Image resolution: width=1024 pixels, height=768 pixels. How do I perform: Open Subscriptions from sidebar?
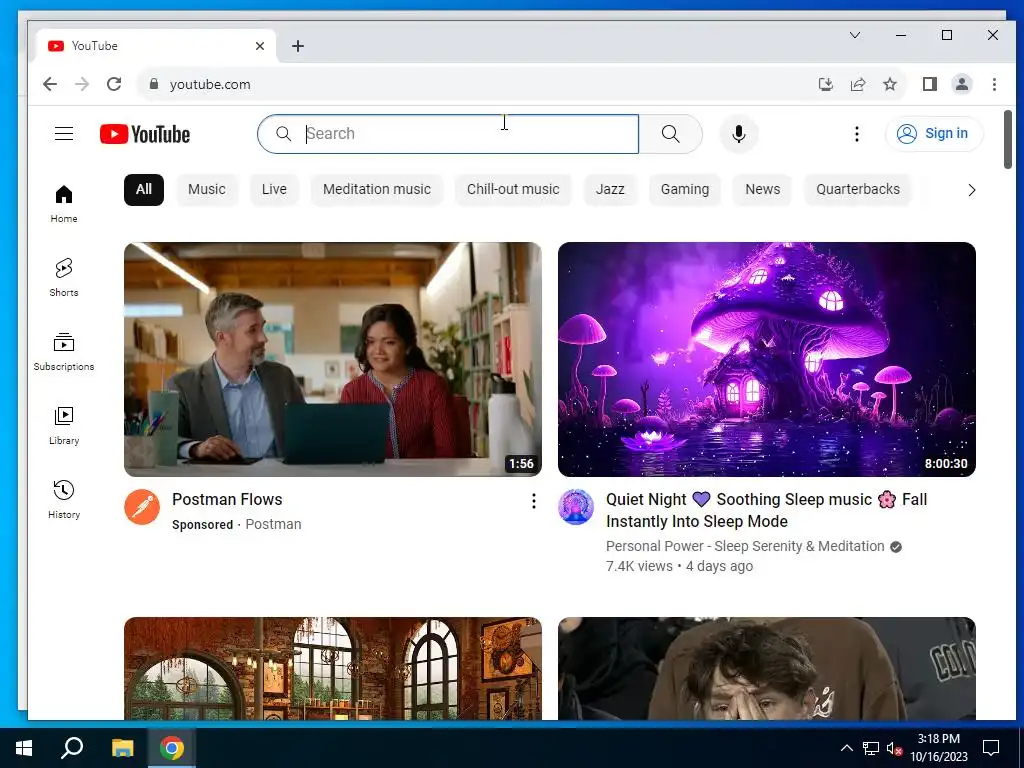pyautogui.click(x=64, y=352)
